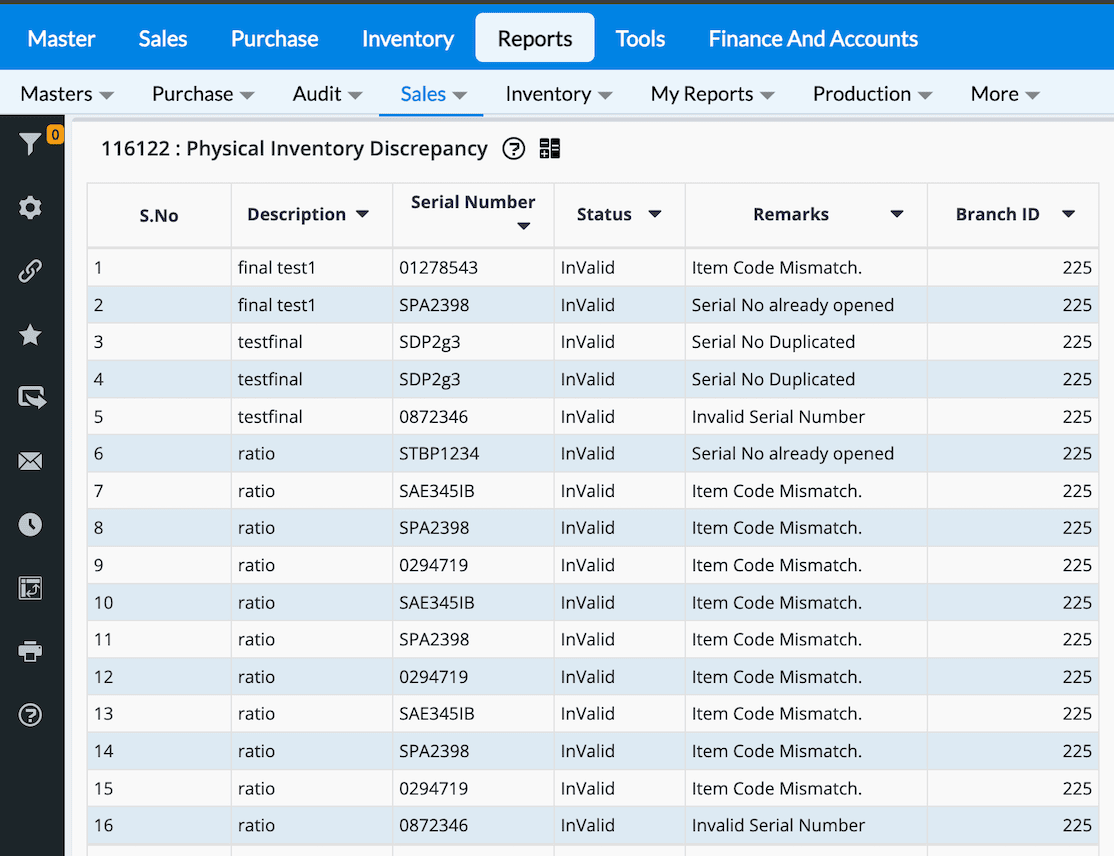
Task: Click the settings gear in the sidebar
Action: pos(30,208)
